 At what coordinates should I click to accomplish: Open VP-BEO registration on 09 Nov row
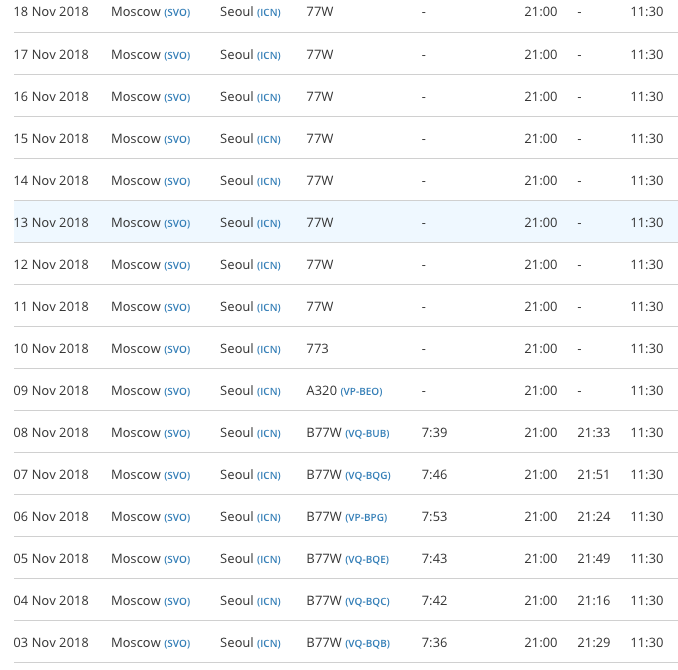(x=361, y=391)
